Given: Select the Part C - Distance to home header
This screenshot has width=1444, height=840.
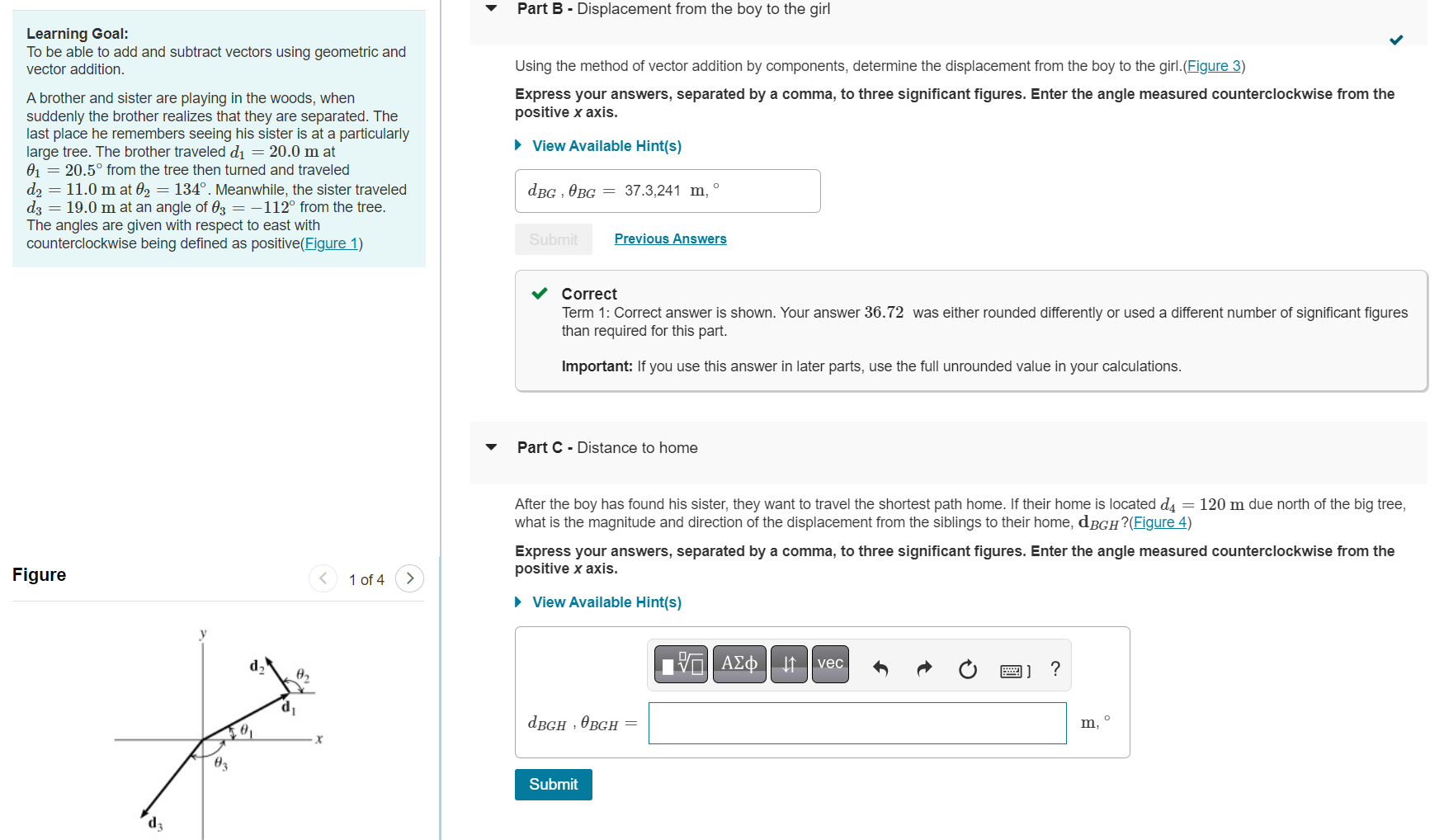Looking at the screenshot, I should coord(606,447).
